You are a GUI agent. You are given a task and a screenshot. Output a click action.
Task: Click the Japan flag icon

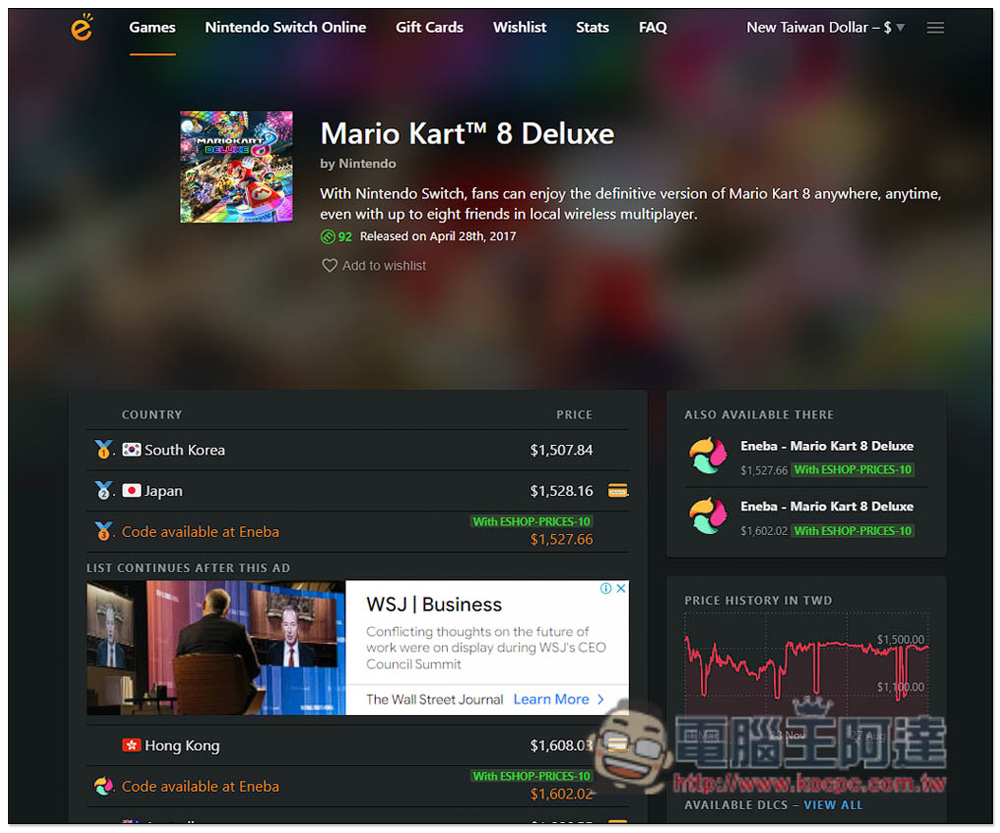(131, 490)
